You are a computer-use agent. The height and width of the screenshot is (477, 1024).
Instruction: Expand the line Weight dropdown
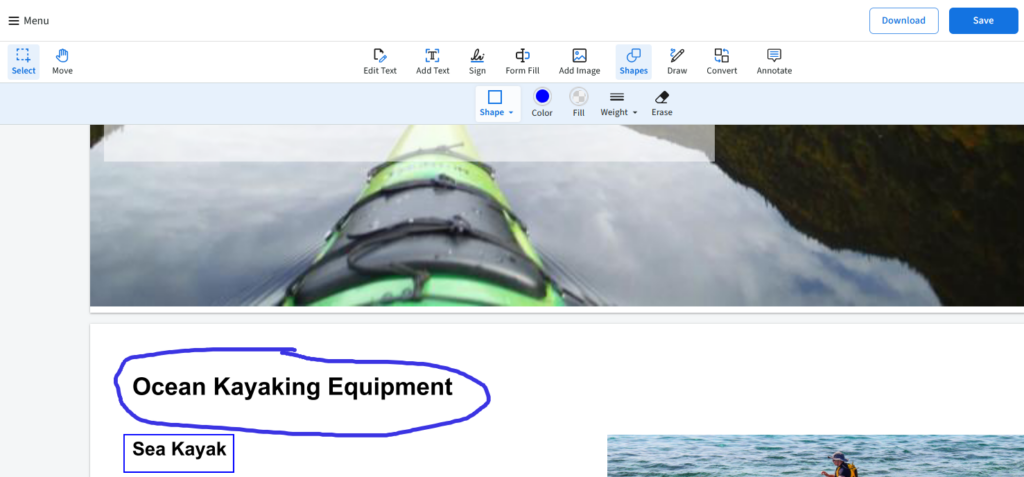click(618, 104)
